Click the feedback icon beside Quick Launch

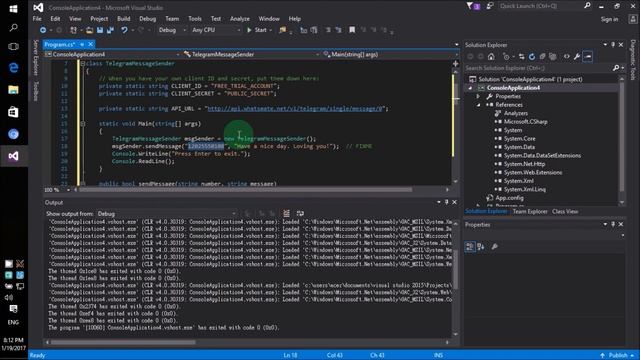pyautogui.click(x=490, y=6)
